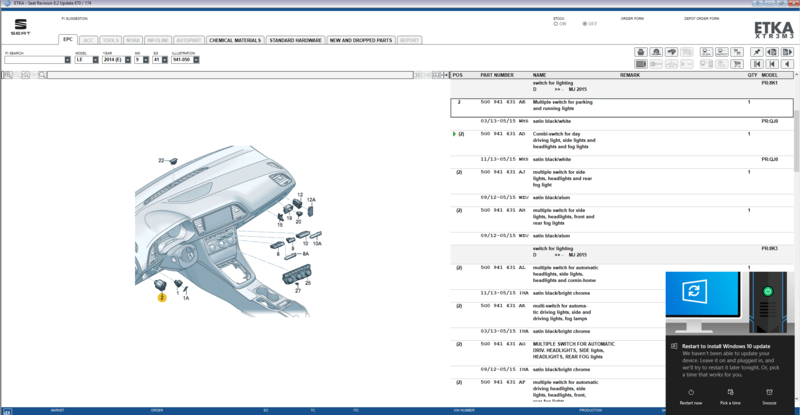Click Restart now in the Windows update notification

point(691,397)
